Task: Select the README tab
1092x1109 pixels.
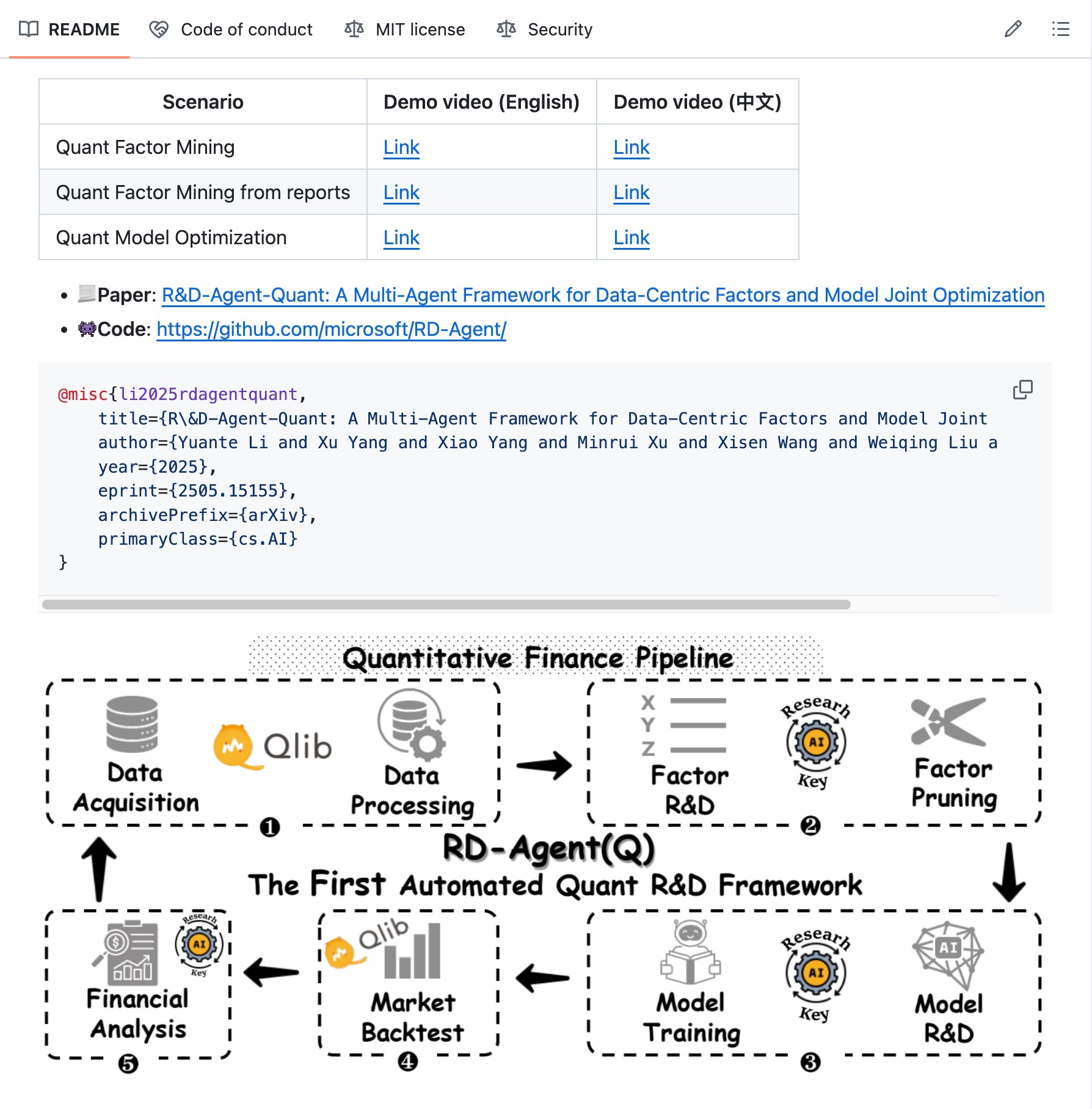Action: [84, 29]
